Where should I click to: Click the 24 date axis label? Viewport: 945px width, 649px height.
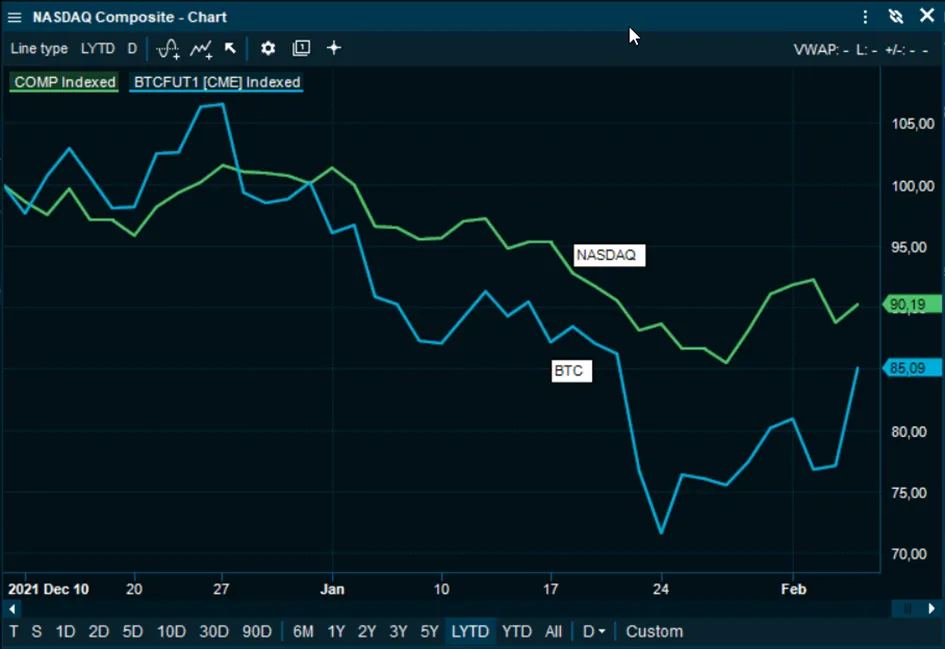click(661, 589)
